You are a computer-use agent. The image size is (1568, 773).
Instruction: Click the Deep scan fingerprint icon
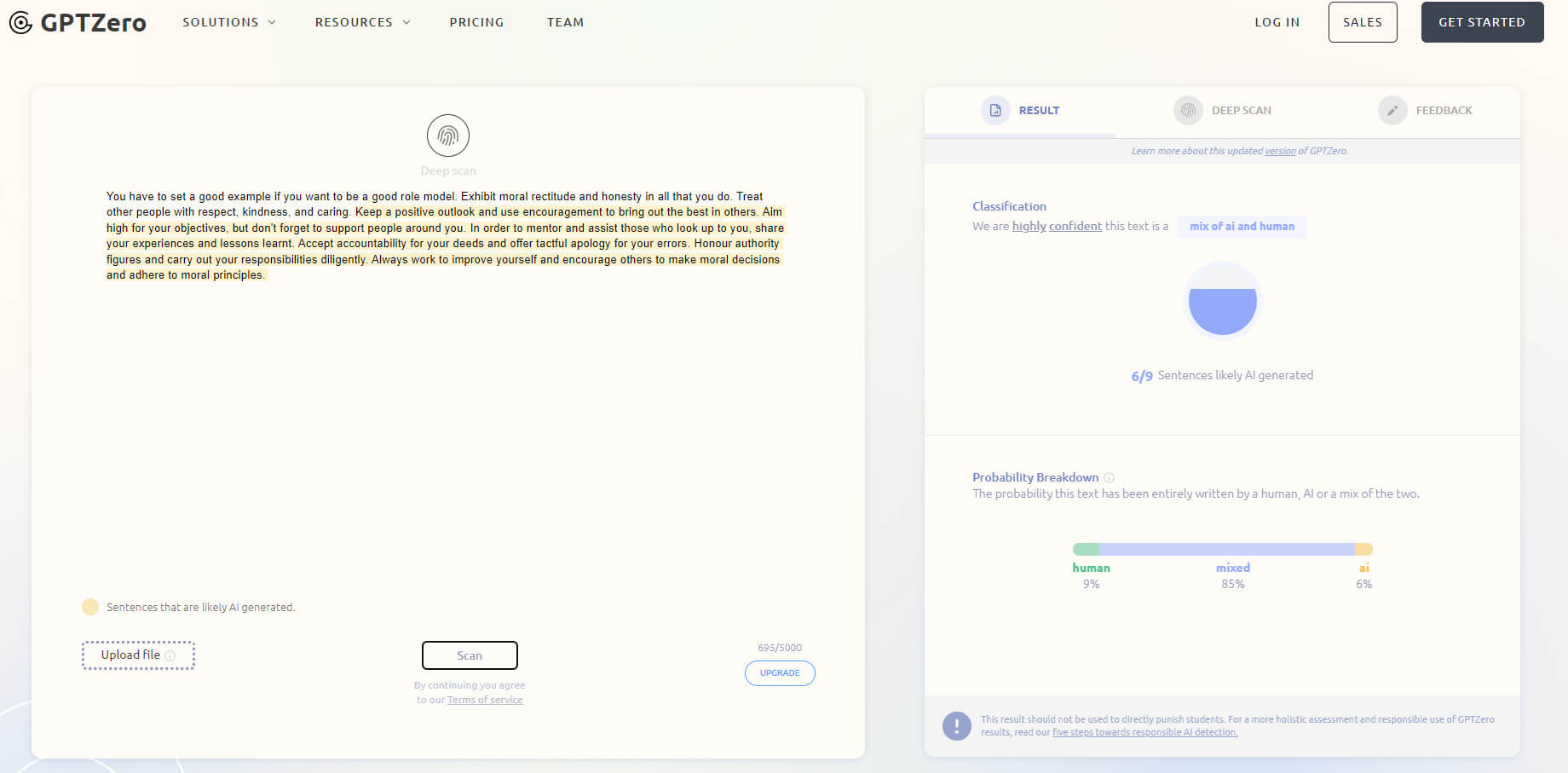(x=448, y=136)
